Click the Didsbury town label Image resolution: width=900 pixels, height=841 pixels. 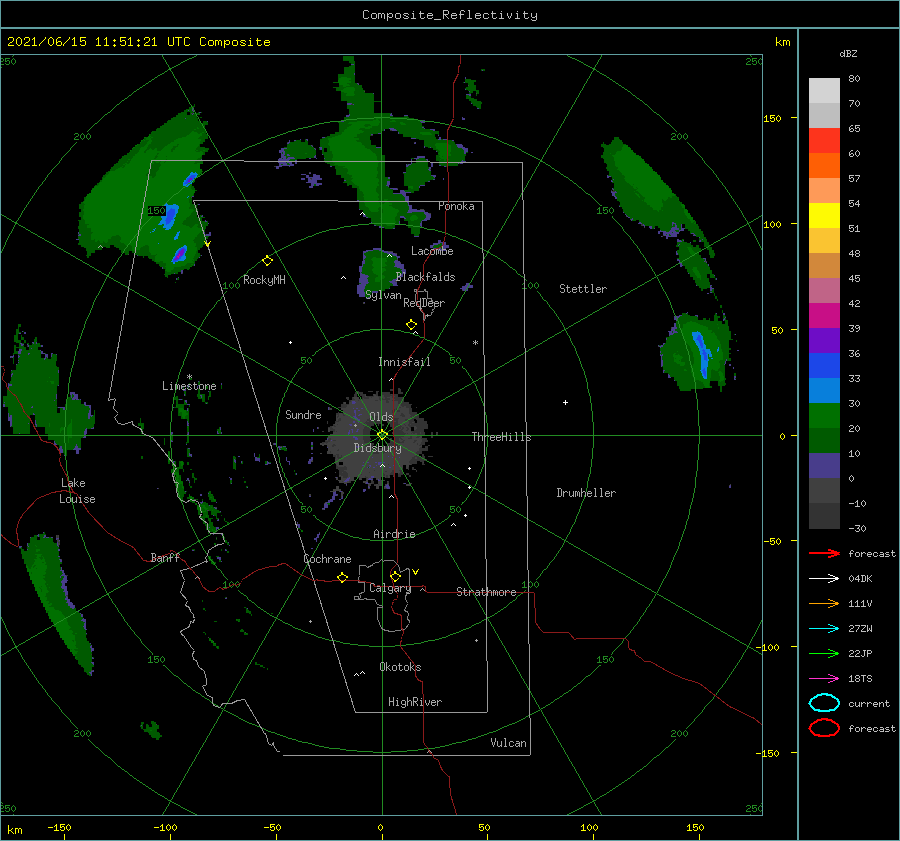pyautogui.click(x=377, y=448)
